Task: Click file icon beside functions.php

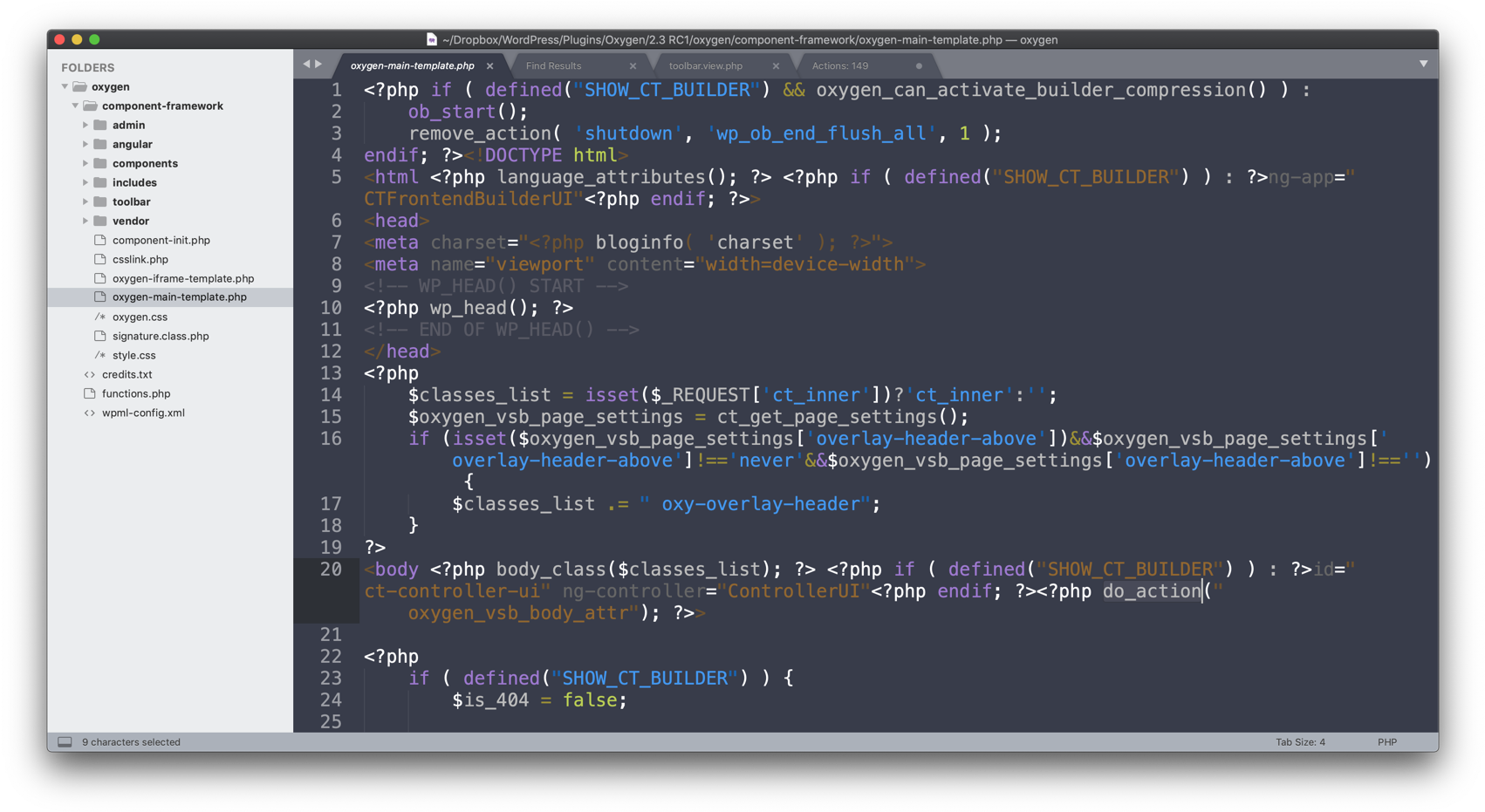Action: pos(89,393)
